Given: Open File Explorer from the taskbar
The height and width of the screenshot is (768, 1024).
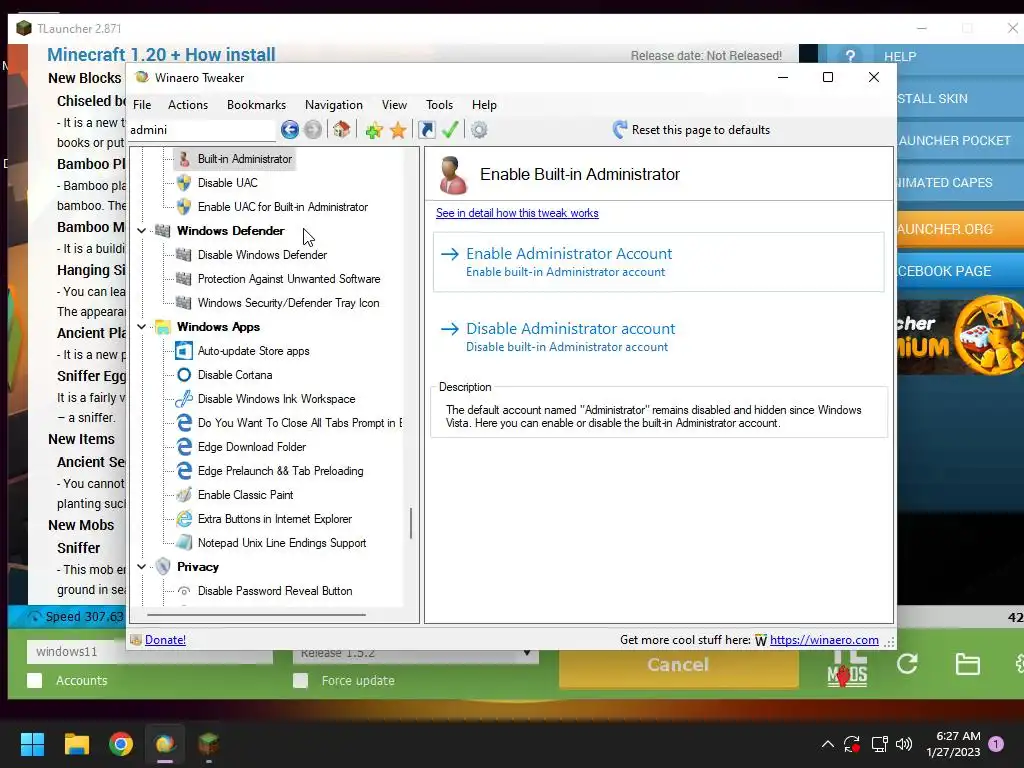Looking at the screenshot, I should click(x=76, y=744).
